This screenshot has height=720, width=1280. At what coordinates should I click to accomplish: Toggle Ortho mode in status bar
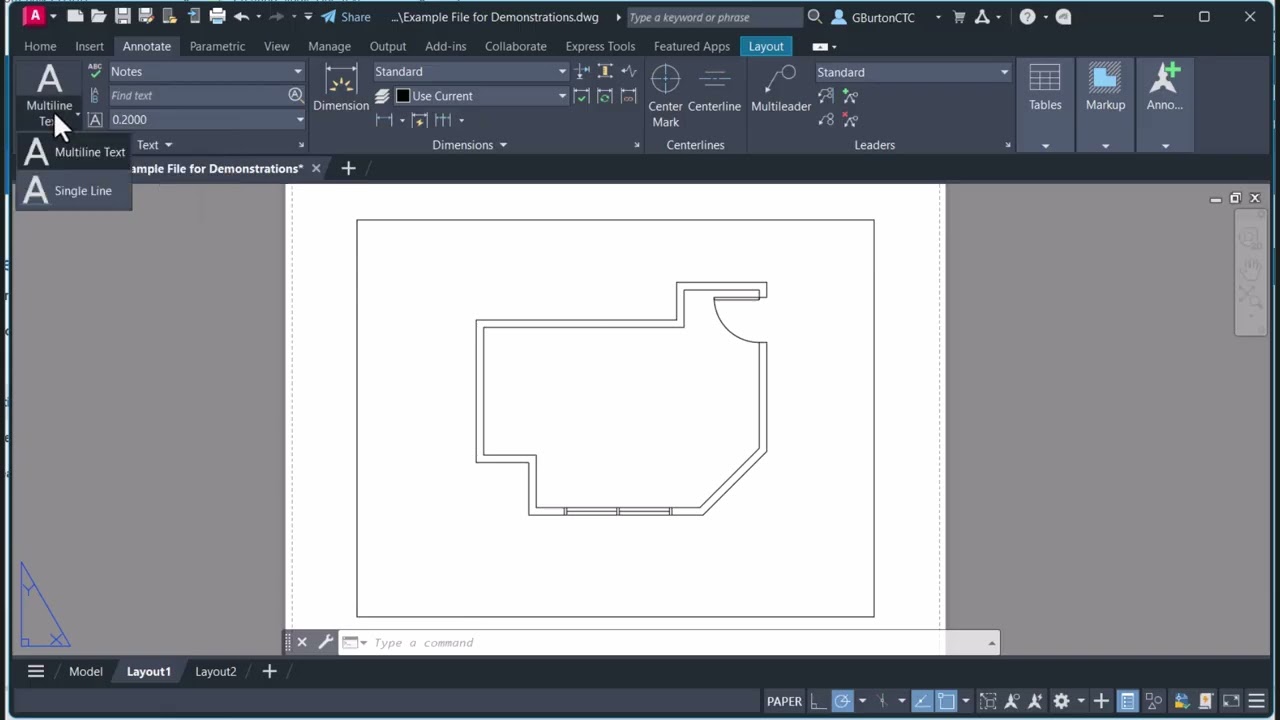[x=818, y=701]
